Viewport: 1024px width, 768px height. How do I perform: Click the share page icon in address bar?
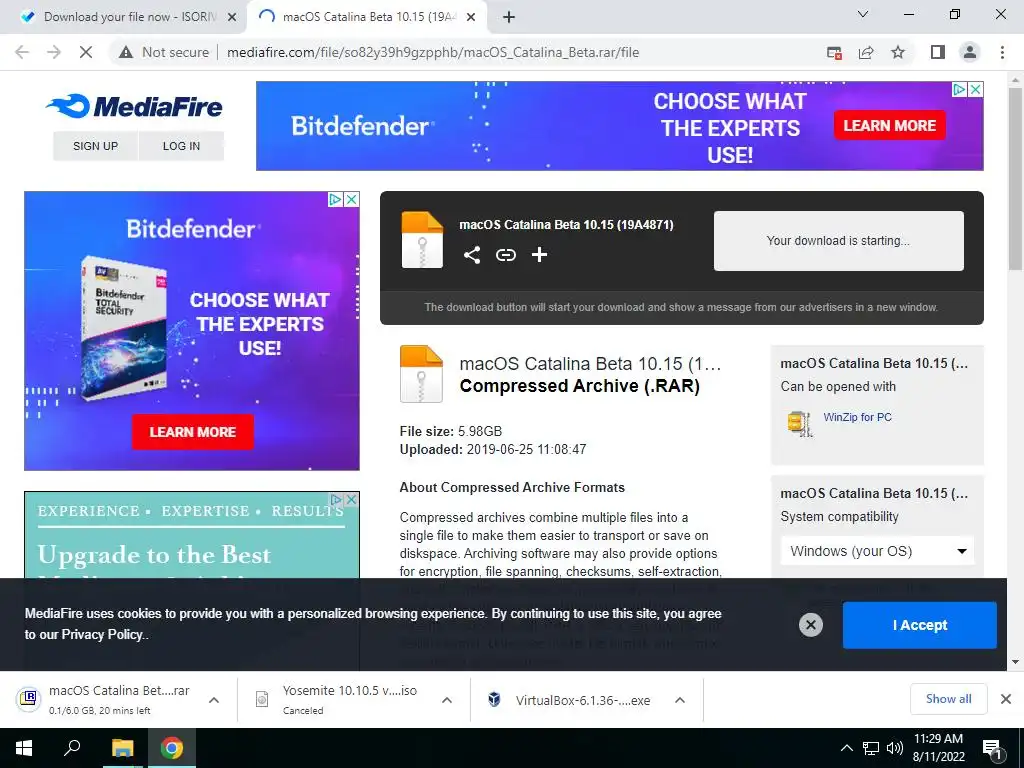point(866,52)
